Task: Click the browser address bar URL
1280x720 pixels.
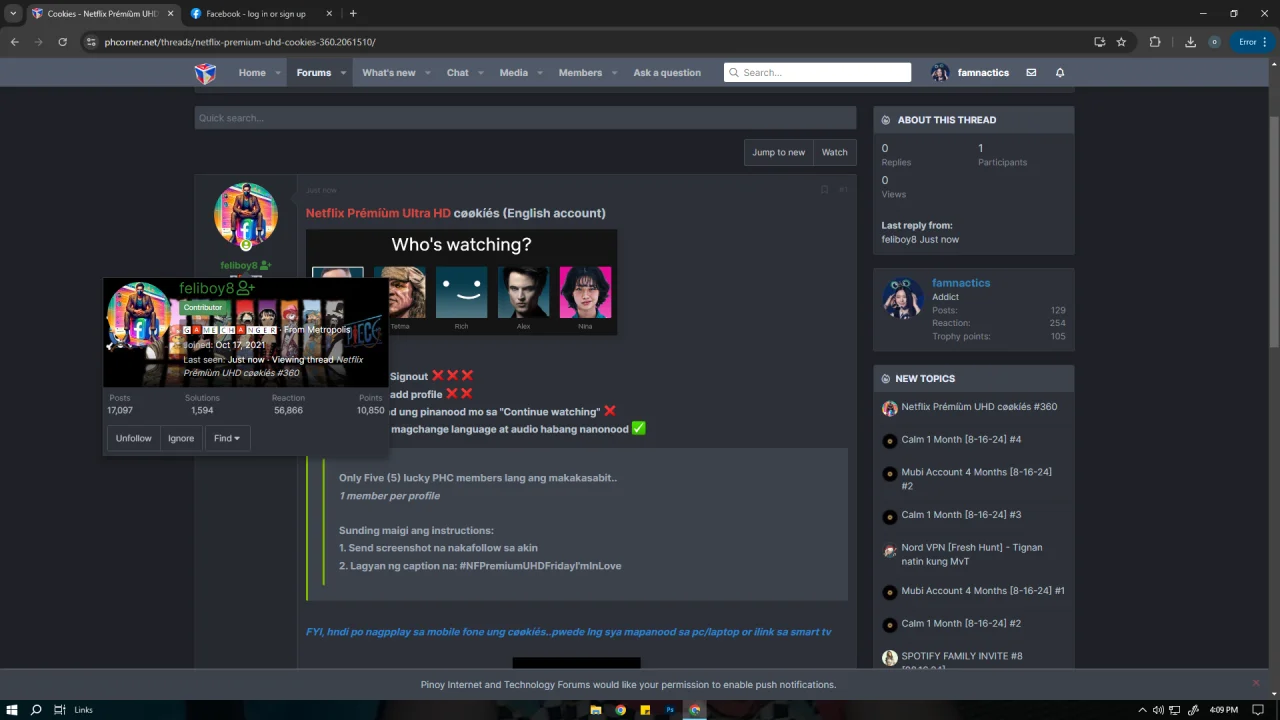Action: coord(240,42)
